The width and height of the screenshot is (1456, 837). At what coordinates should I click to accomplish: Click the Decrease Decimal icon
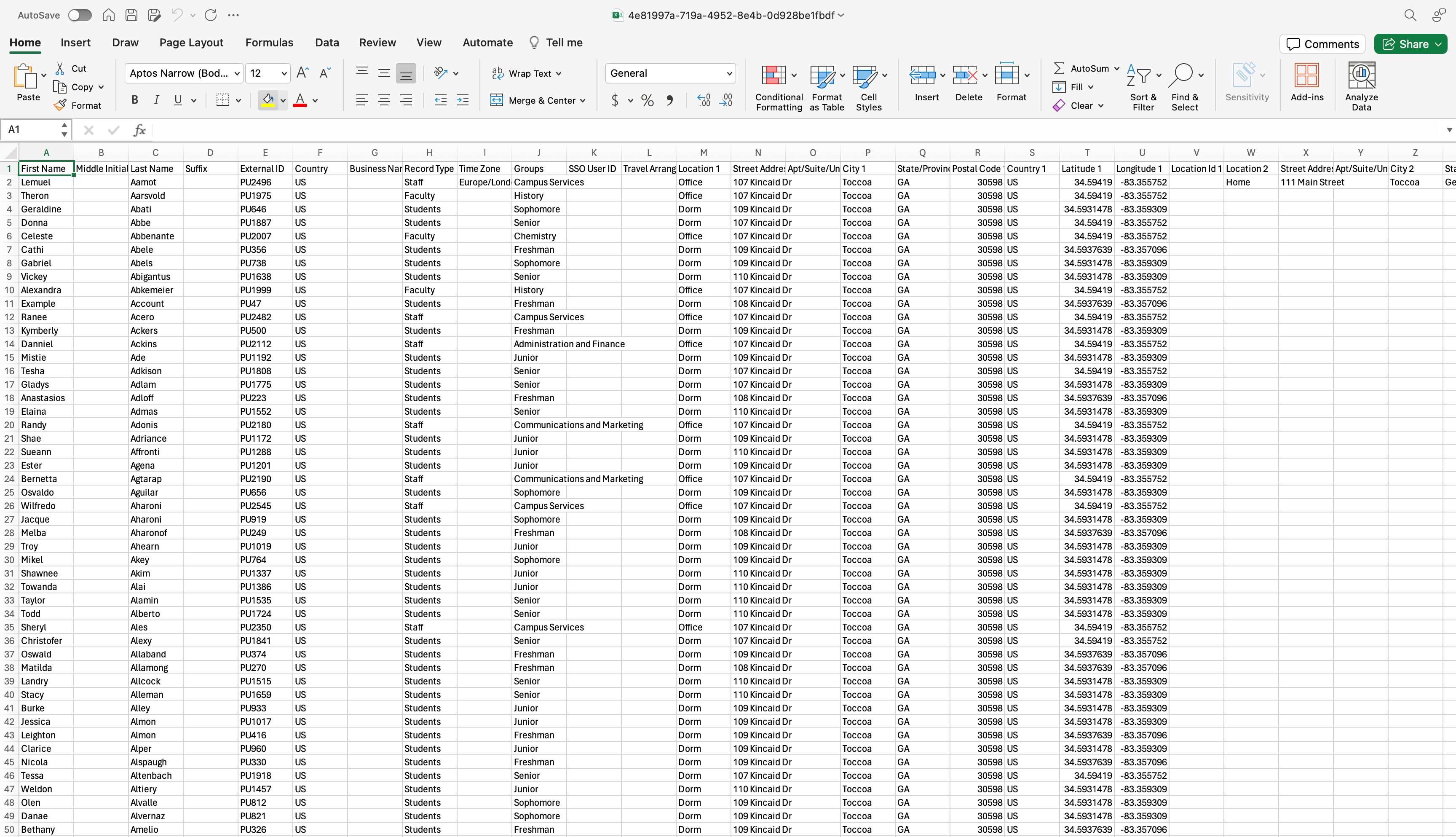tap(726, 101)
